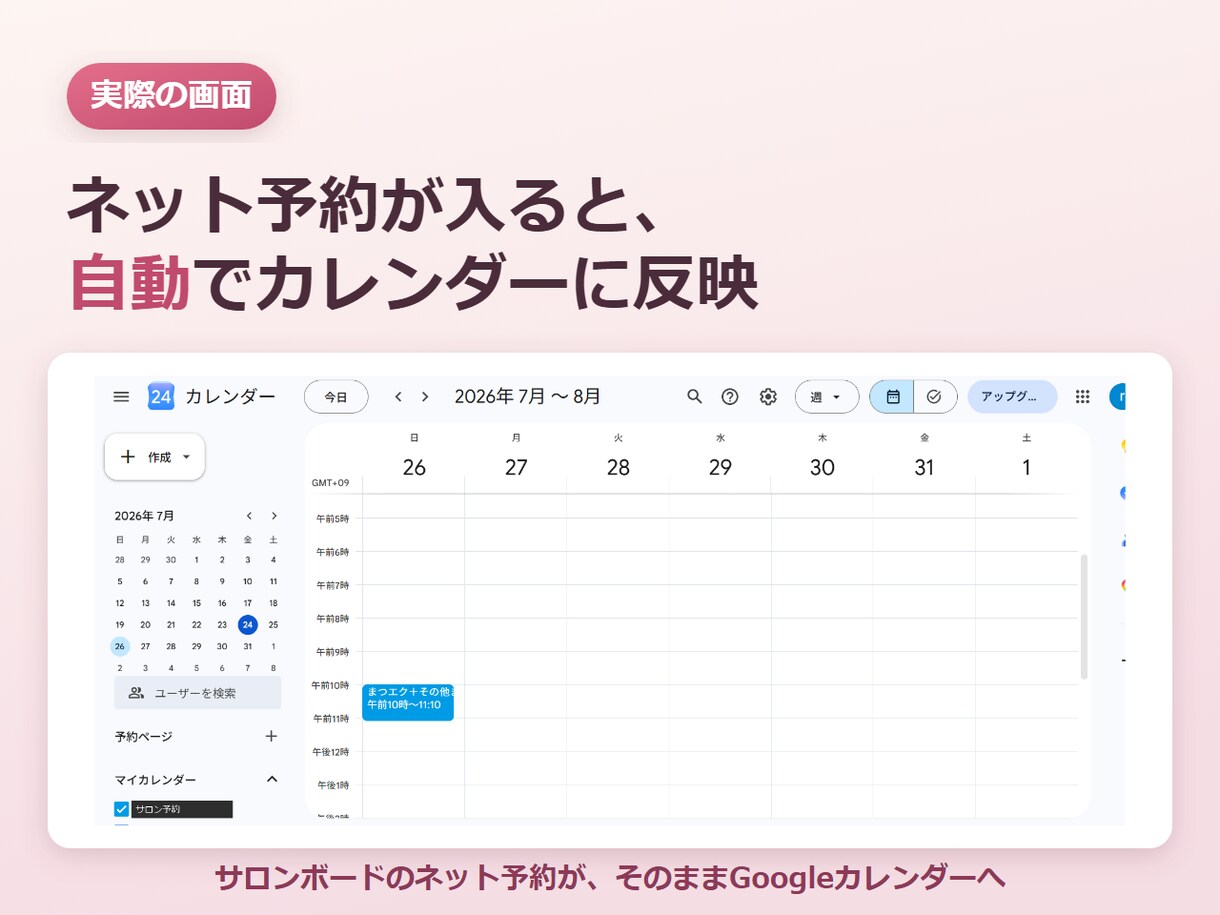Open the settings gear menu

tap(768, 397)
